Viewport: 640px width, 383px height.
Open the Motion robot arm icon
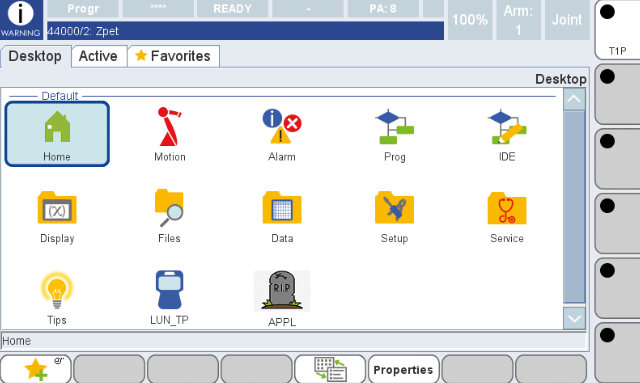[x=170, y=134]
